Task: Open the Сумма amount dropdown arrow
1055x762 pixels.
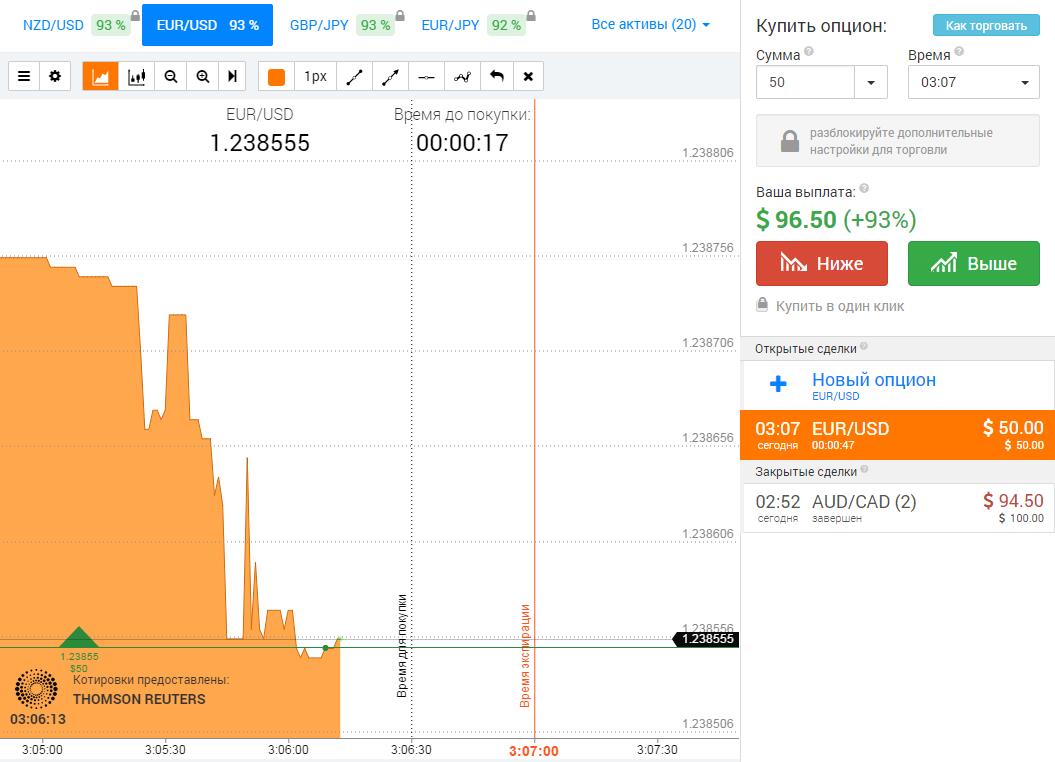Action: click(871, 82)
